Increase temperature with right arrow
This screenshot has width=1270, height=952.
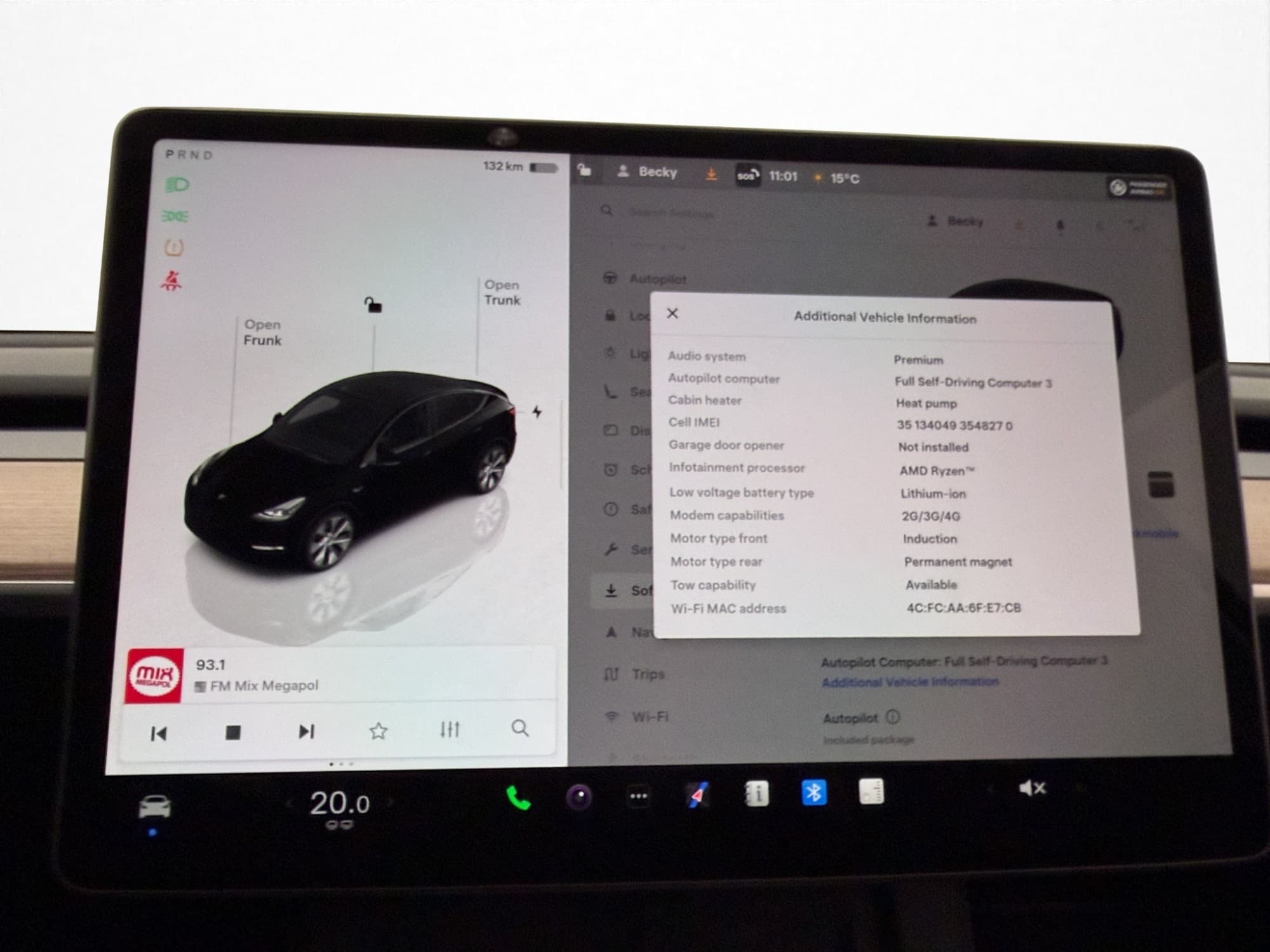point(390,802)
